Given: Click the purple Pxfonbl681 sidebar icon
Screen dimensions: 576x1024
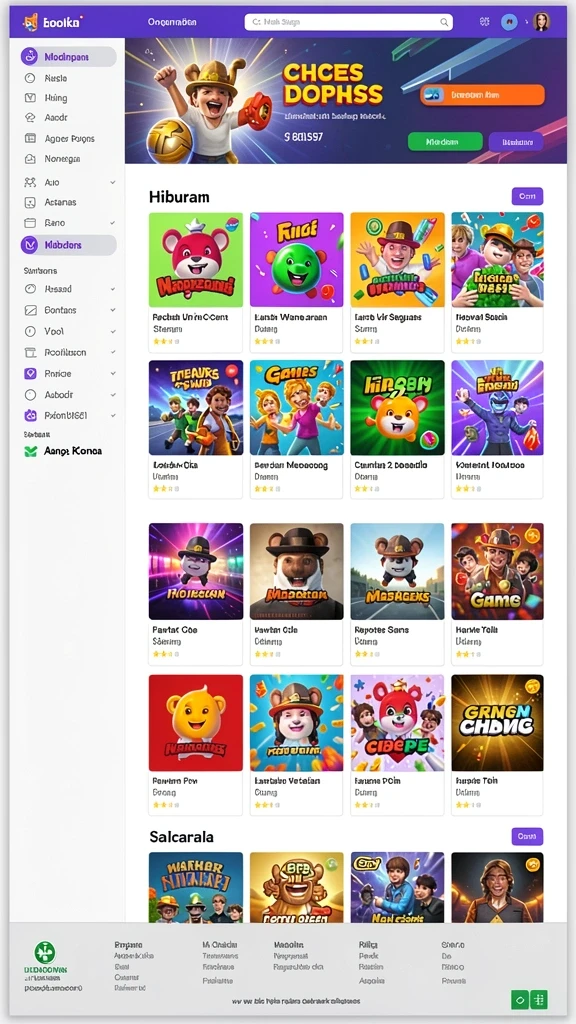Looking at the screenshot, I should 30,415.
